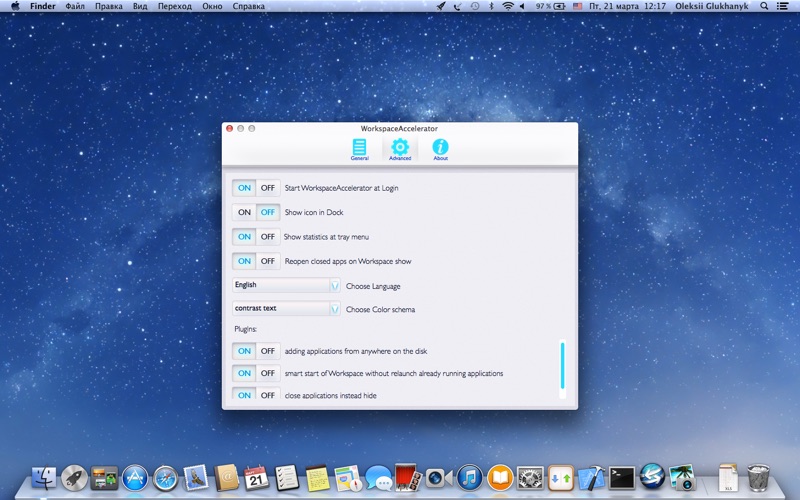Viewport: 800px width, 500px height.
Task: Open Contacts book in Dock
Action: [226, 478]
